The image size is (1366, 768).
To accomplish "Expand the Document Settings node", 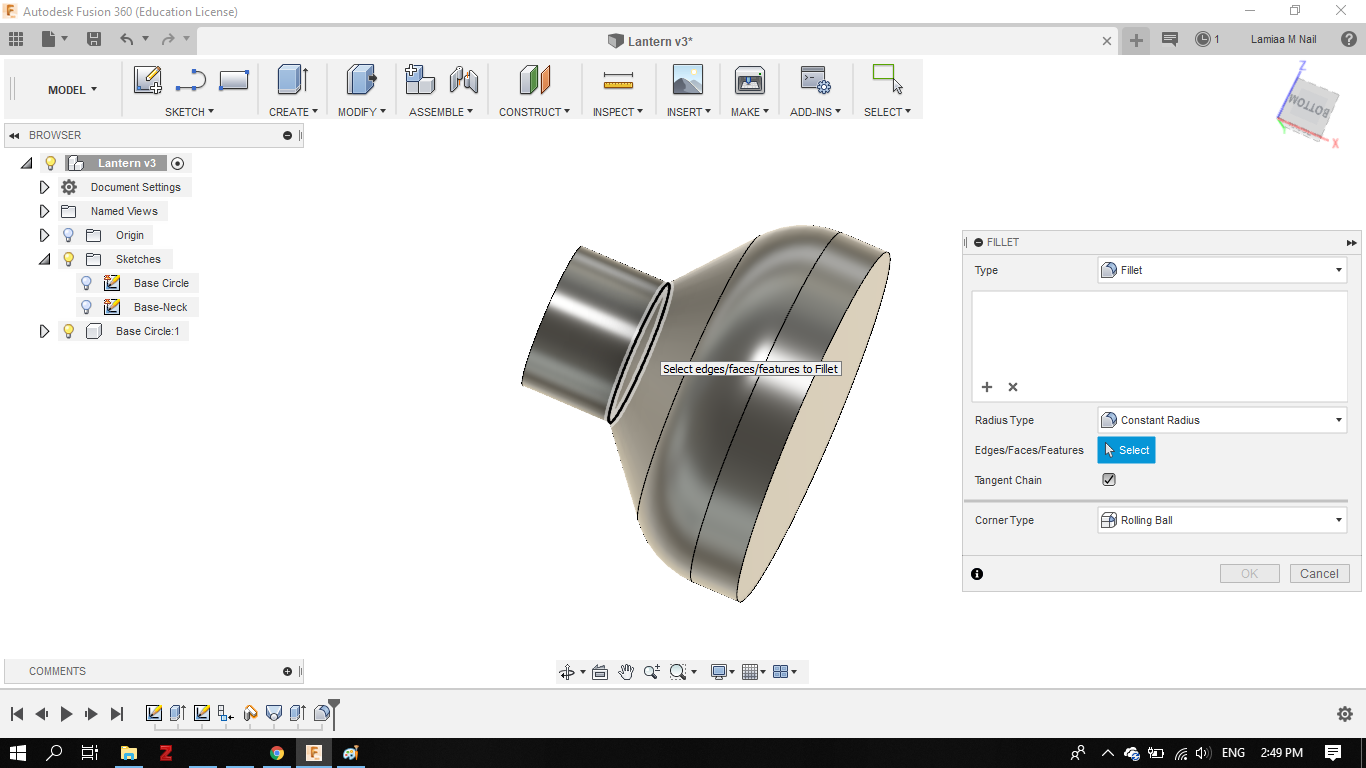I will click(44, 187).
